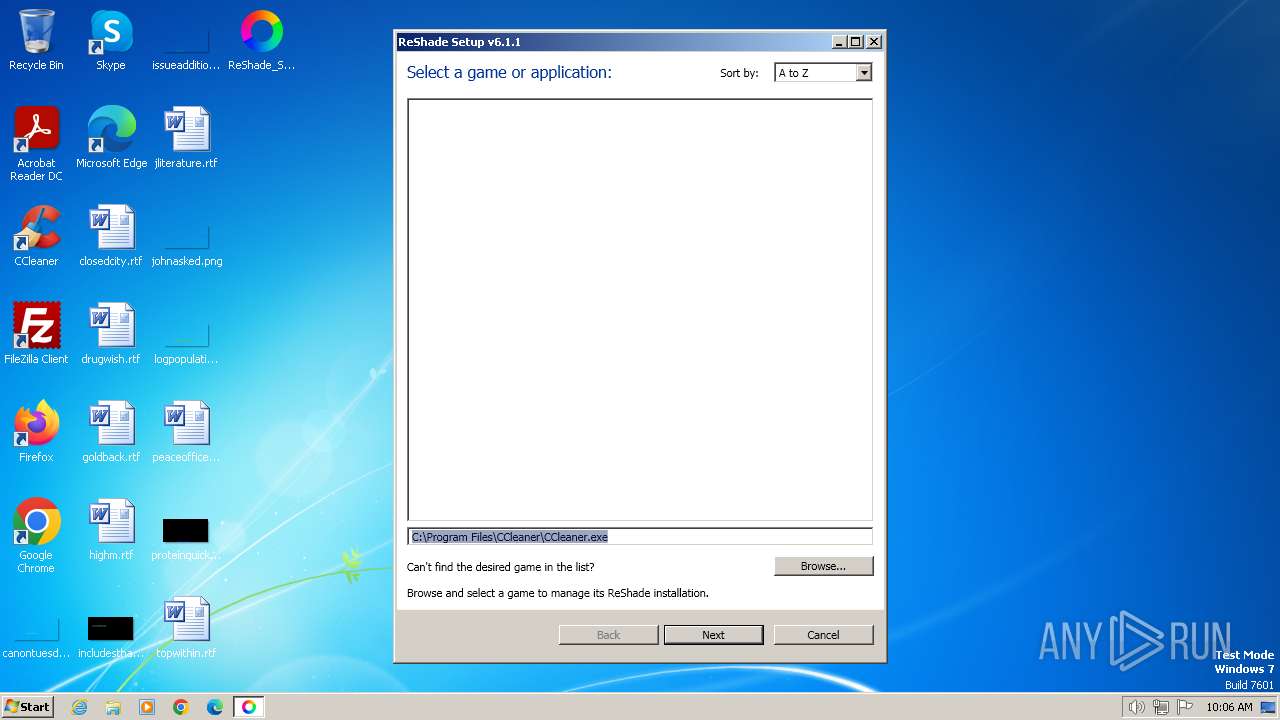Switch to ReShade Setup taskbar button

point(249,707)
